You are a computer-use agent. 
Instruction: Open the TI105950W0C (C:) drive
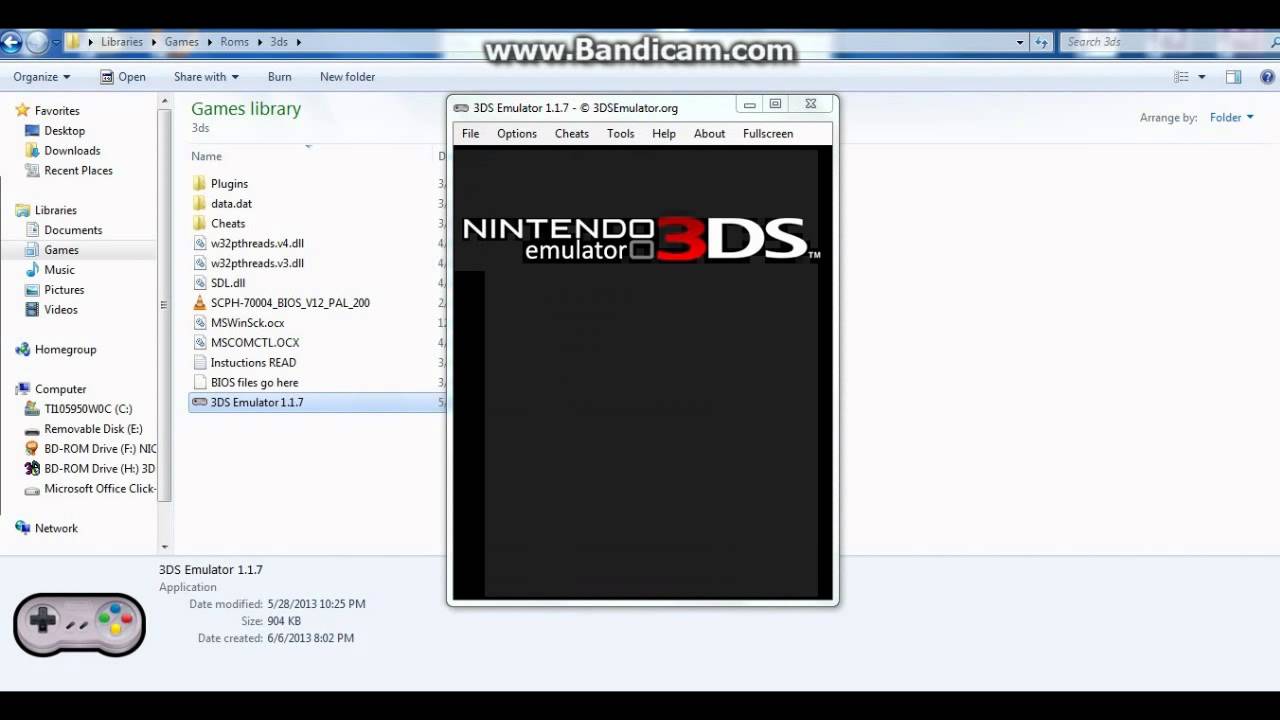coord(88,409)
